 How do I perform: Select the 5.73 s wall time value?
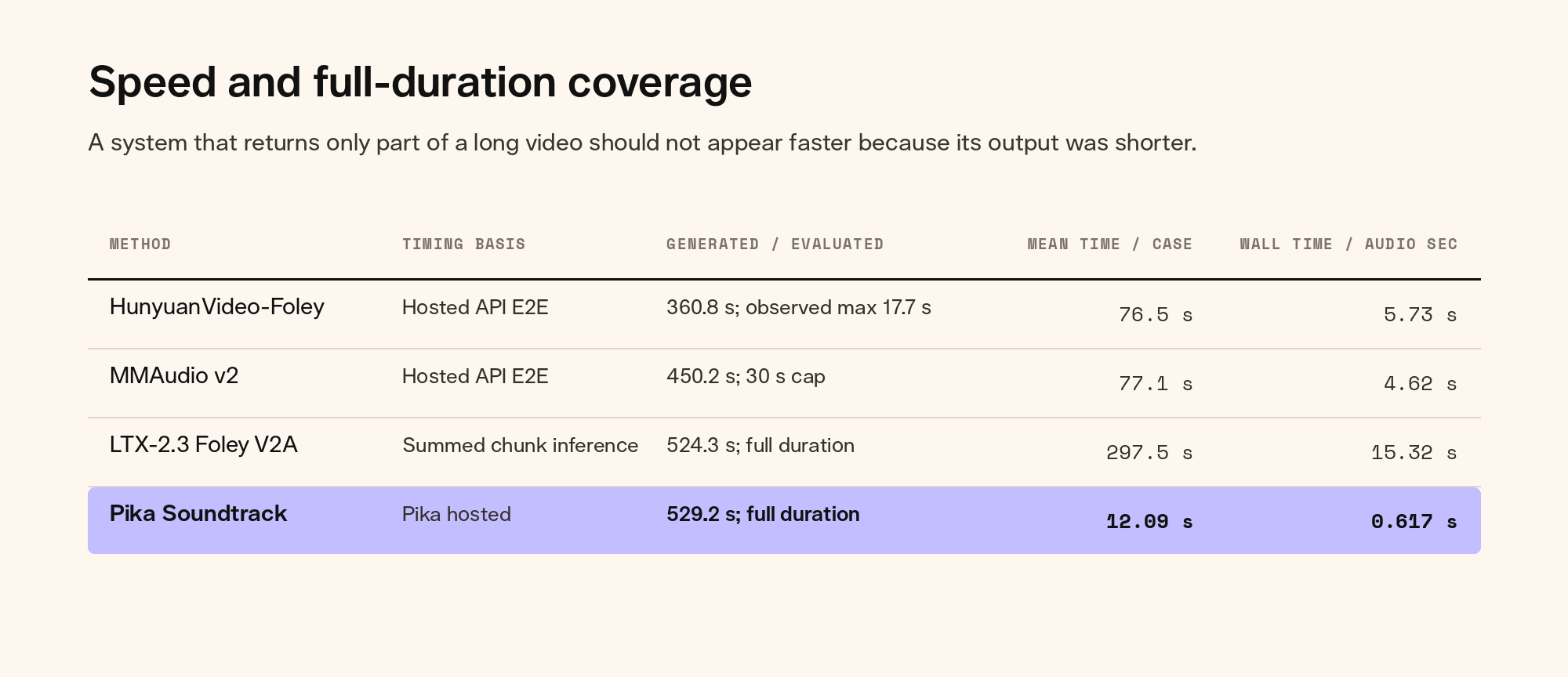point(1421,315)
